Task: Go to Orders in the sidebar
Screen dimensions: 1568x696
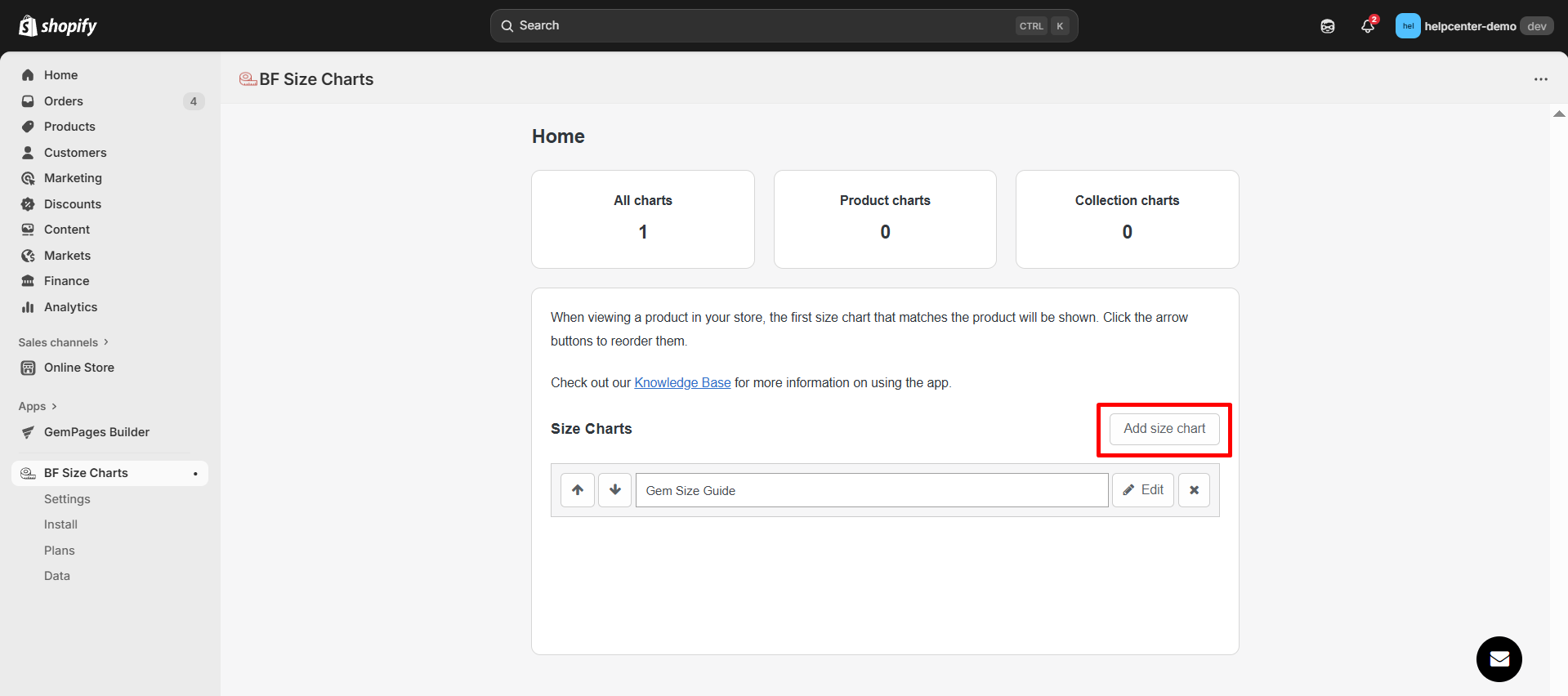Action: pos(64,101)
